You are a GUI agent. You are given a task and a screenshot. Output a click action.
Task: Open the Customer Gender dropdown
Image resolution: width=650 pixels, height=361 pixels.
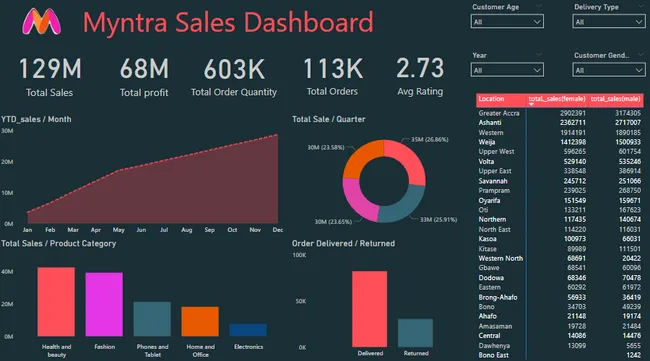(609, 70)
